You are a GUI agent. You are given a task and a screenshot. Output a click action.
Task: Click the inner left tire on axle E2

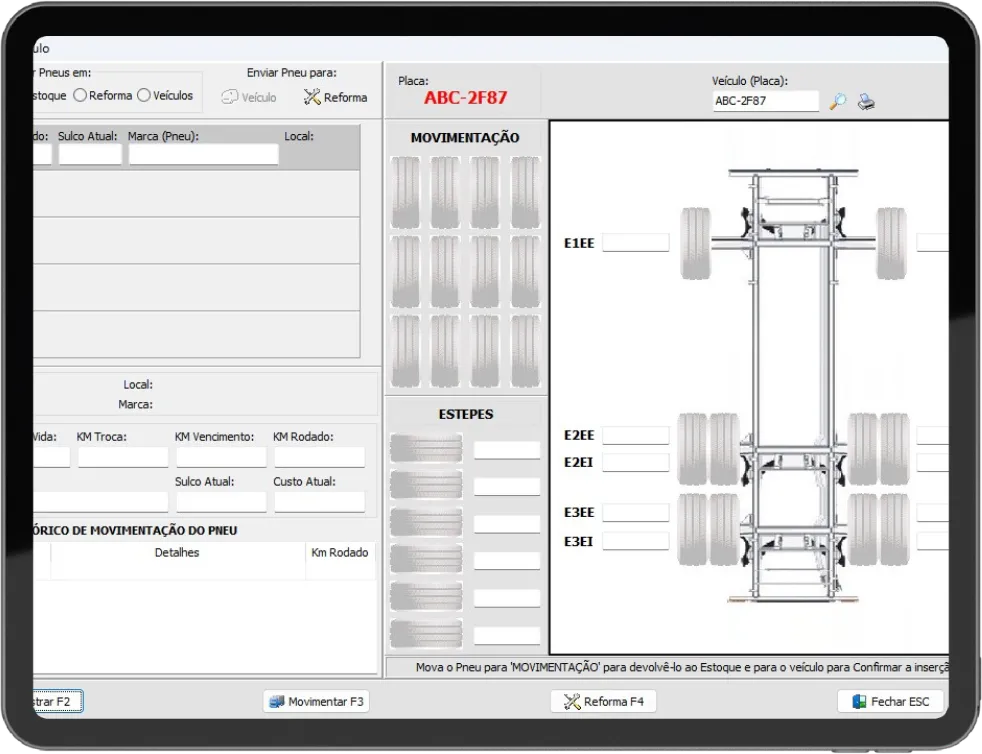coord(725,449)
